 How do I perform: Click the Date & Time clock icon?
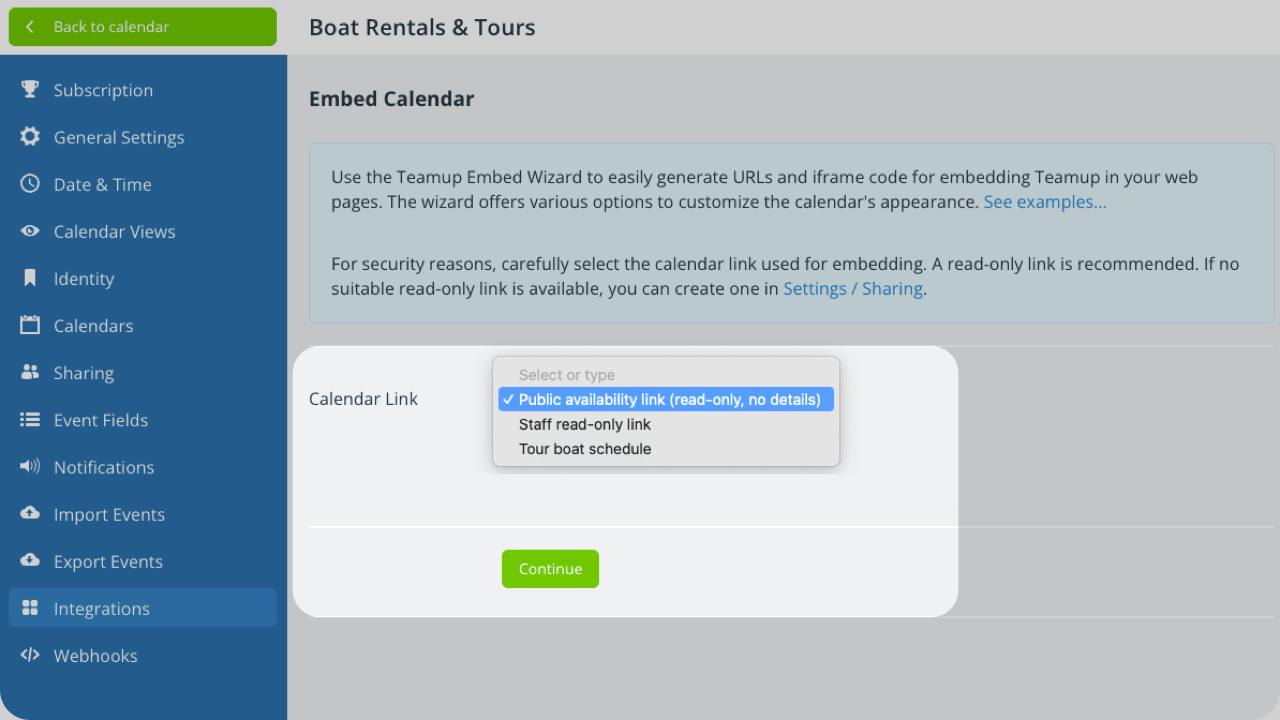point(30,184)
